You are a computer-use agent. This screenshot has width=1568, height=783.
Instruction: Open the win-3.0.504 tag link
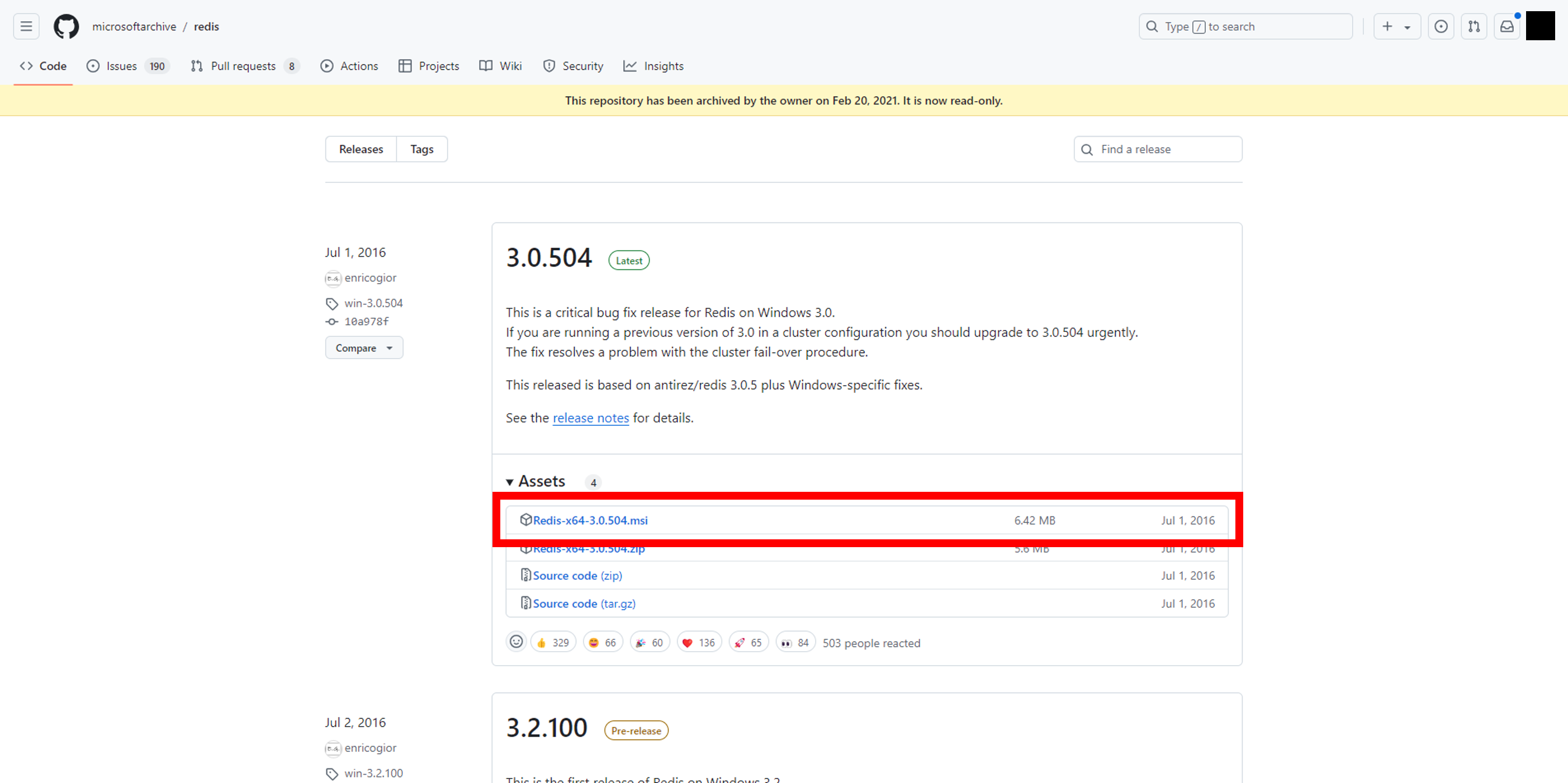pos(374,303)
